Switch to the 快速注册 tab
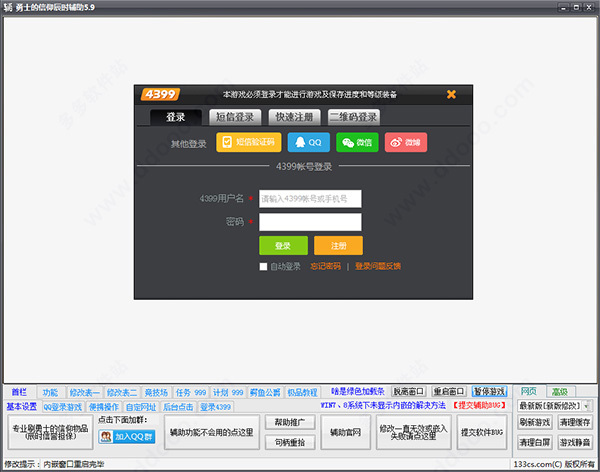The image size is (600, 472). (x=294, y=117)
